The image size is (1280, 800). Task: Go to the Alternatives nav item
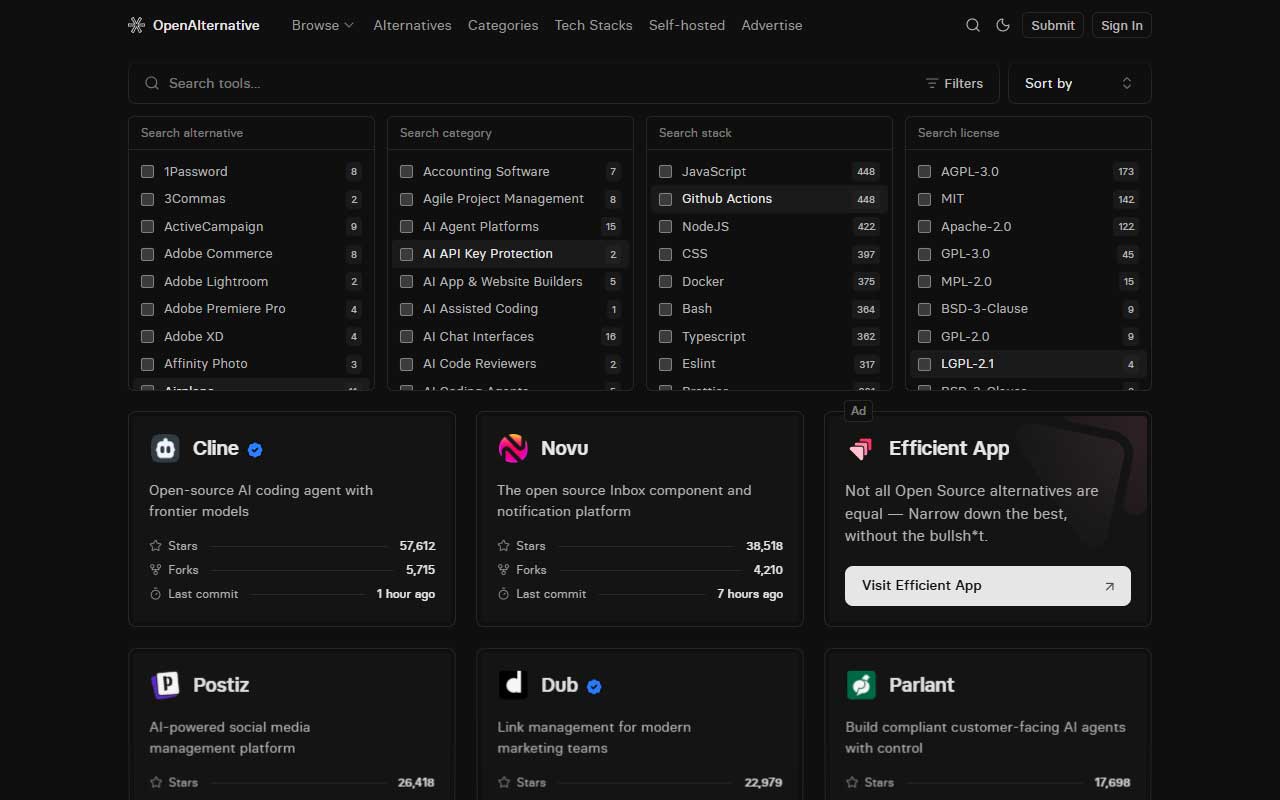tap(412, 25)
